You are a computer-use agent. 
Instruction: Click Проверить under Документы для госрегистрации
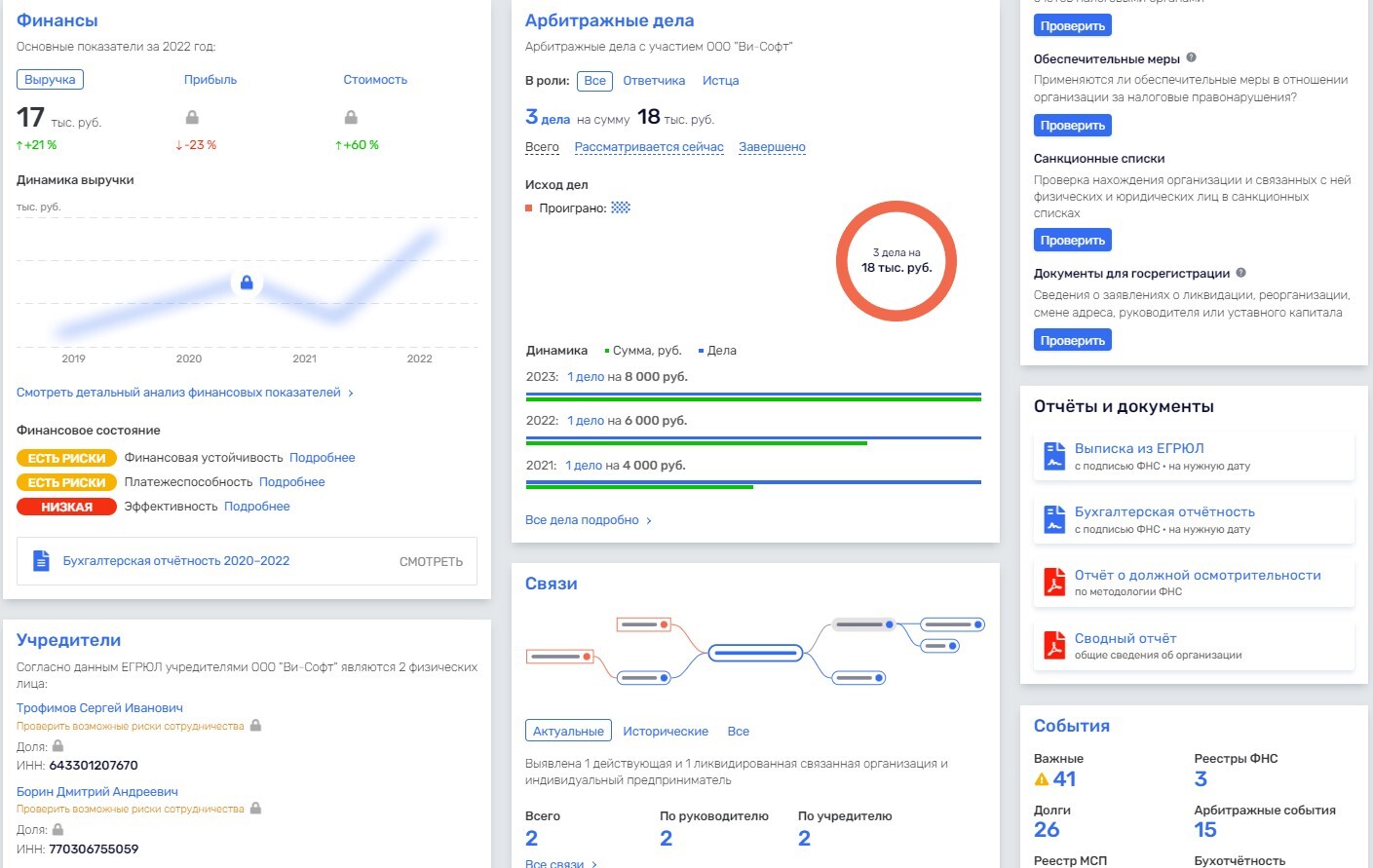[1073, 341]
